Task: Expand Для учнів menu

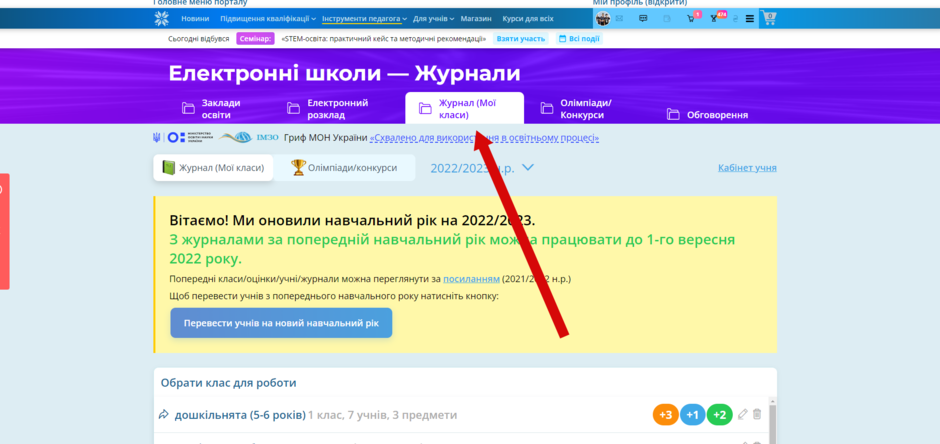Action: click(433, 19)
